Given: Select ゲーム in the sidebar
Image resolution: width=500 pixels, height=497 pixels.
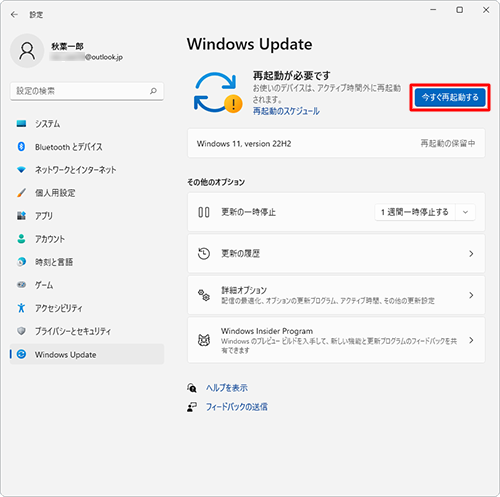Looking at the screenshot, I should coord(87,285).
